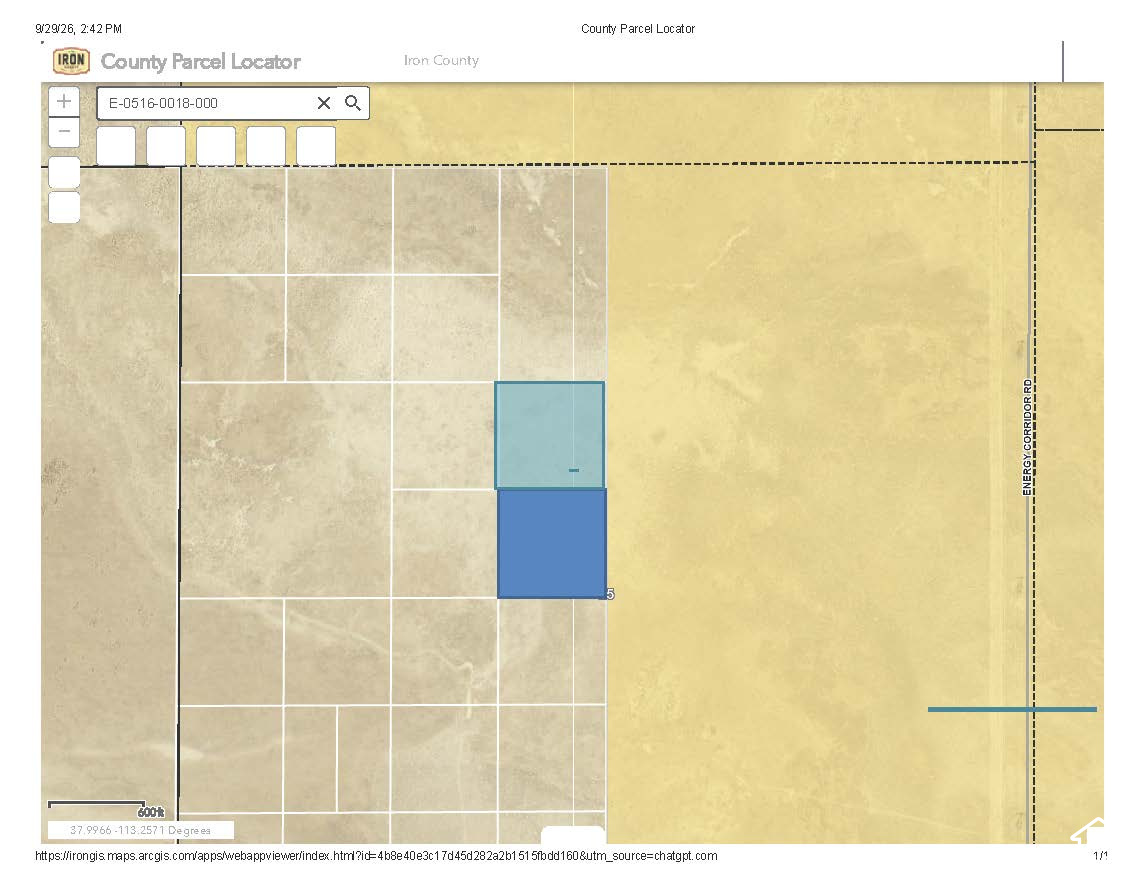Click the blank widget button directly under the search box's left edge

[x=116, y=146]
